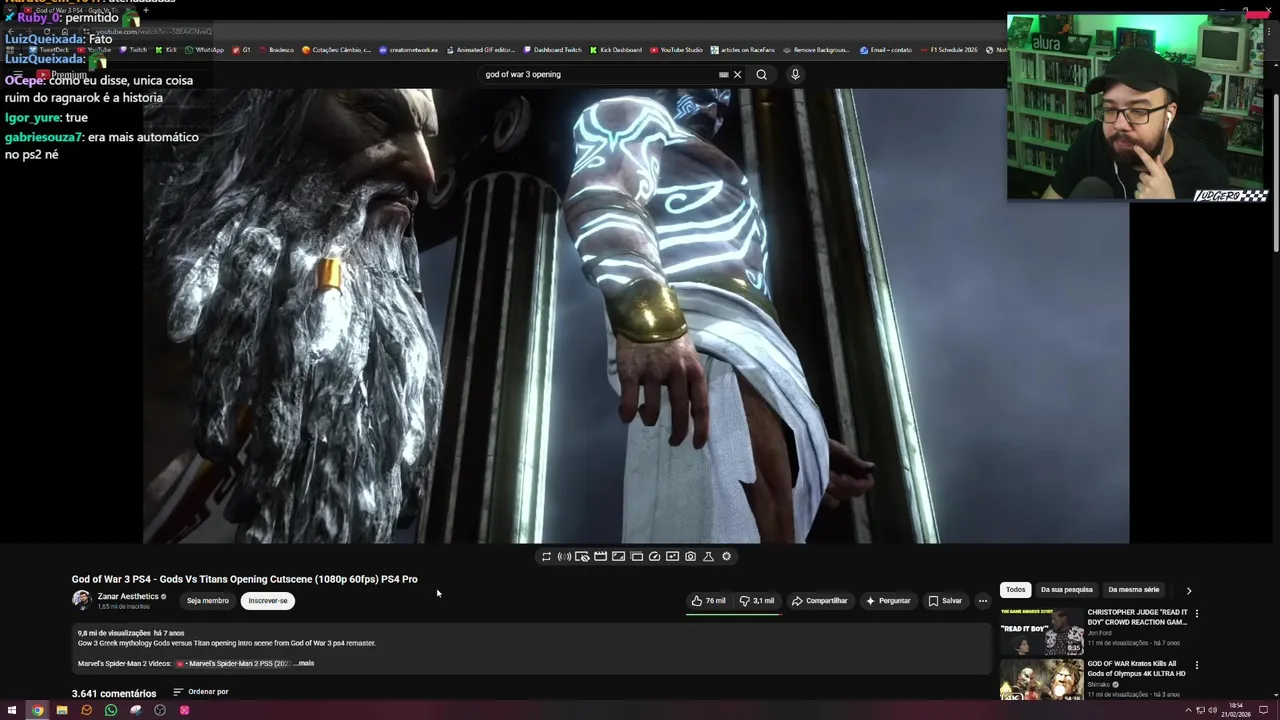Click the flask experiments icon
Screen dimensions: 1280x720
pos(708,557)
